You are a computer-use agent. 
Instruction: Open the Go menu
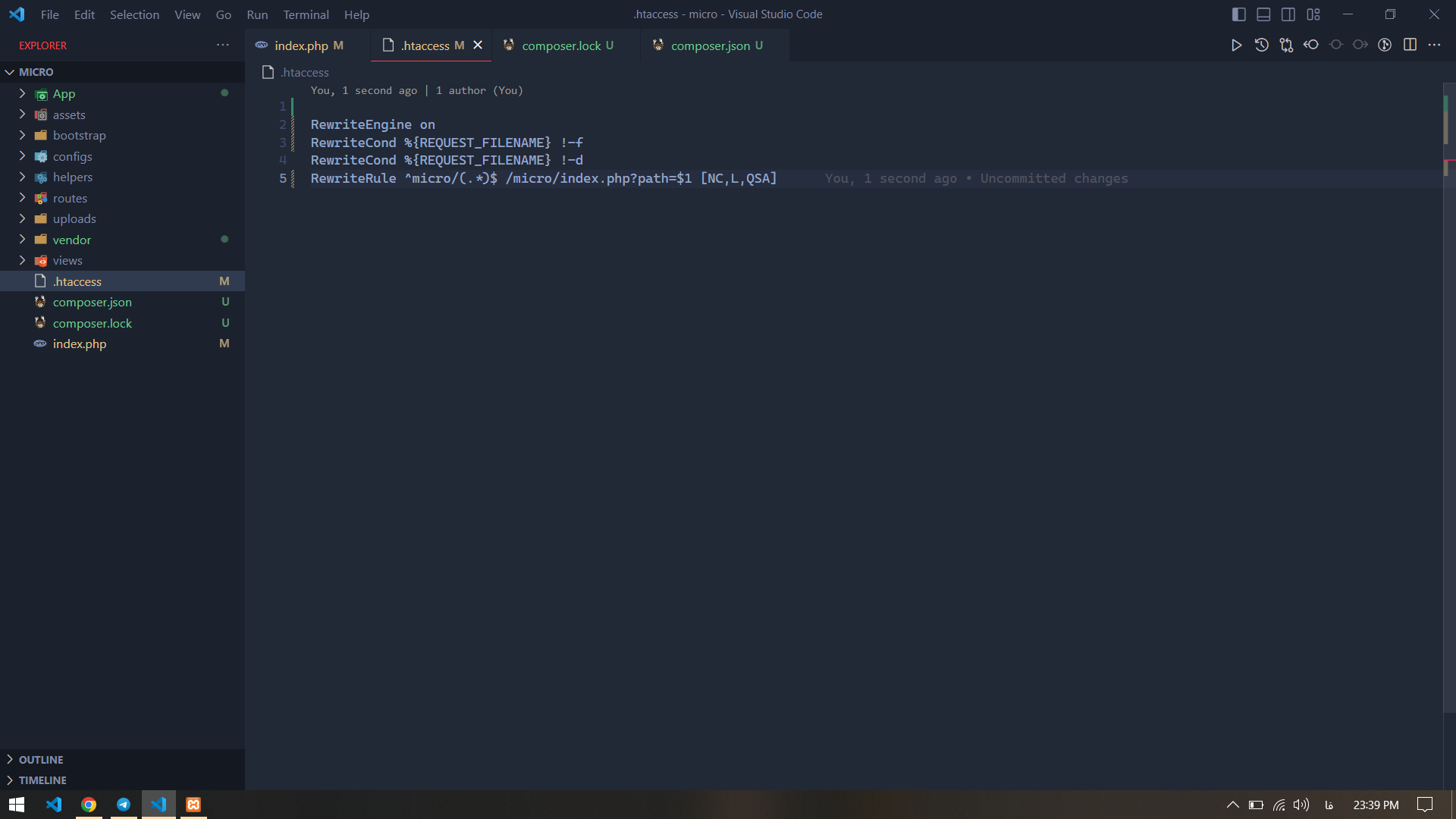pos(224,14)
